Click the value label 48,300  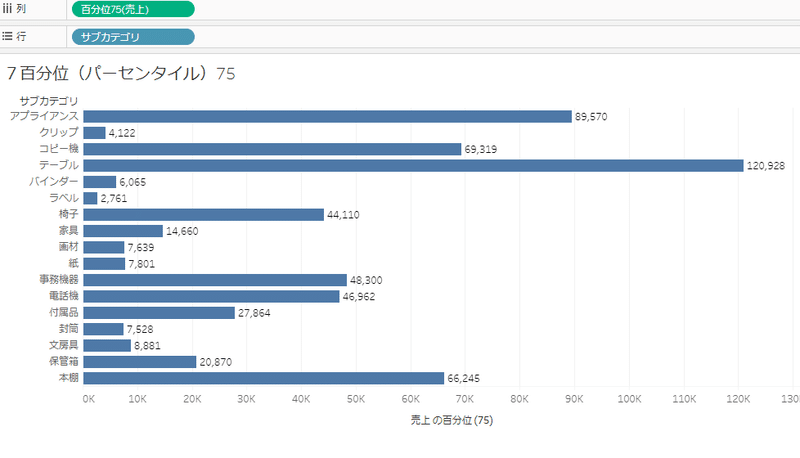point(366,280)
